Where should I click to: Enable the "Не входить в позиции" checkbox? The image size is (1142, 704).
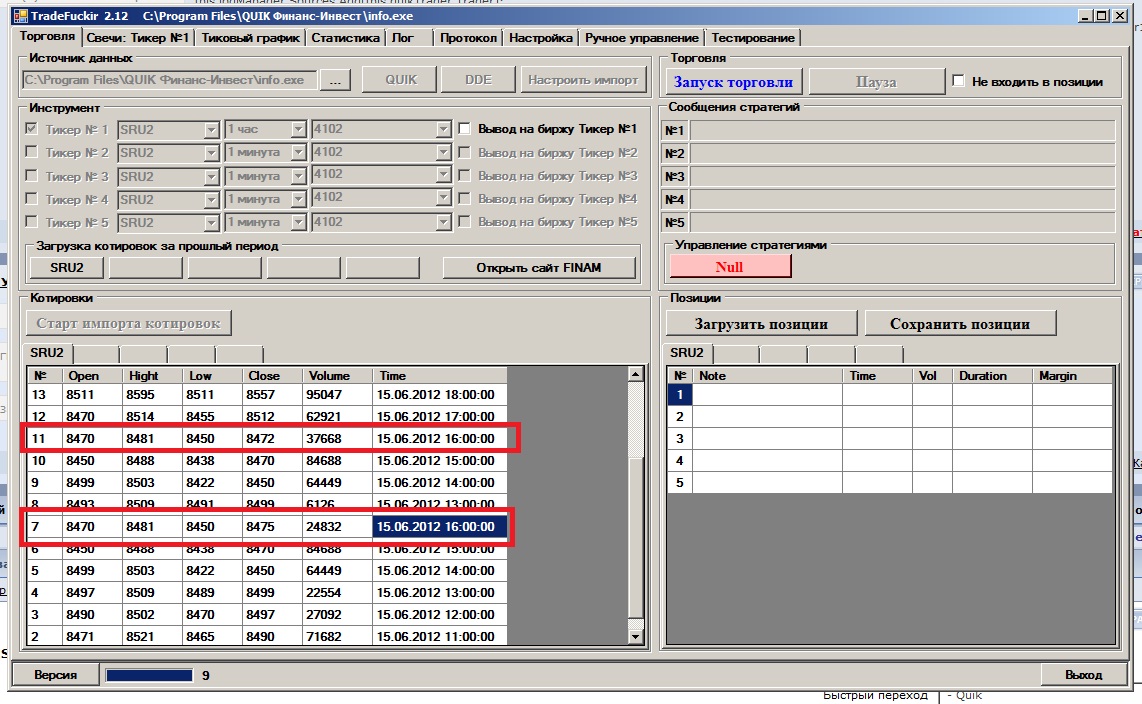pyautogui.click(x=959, y=81)
